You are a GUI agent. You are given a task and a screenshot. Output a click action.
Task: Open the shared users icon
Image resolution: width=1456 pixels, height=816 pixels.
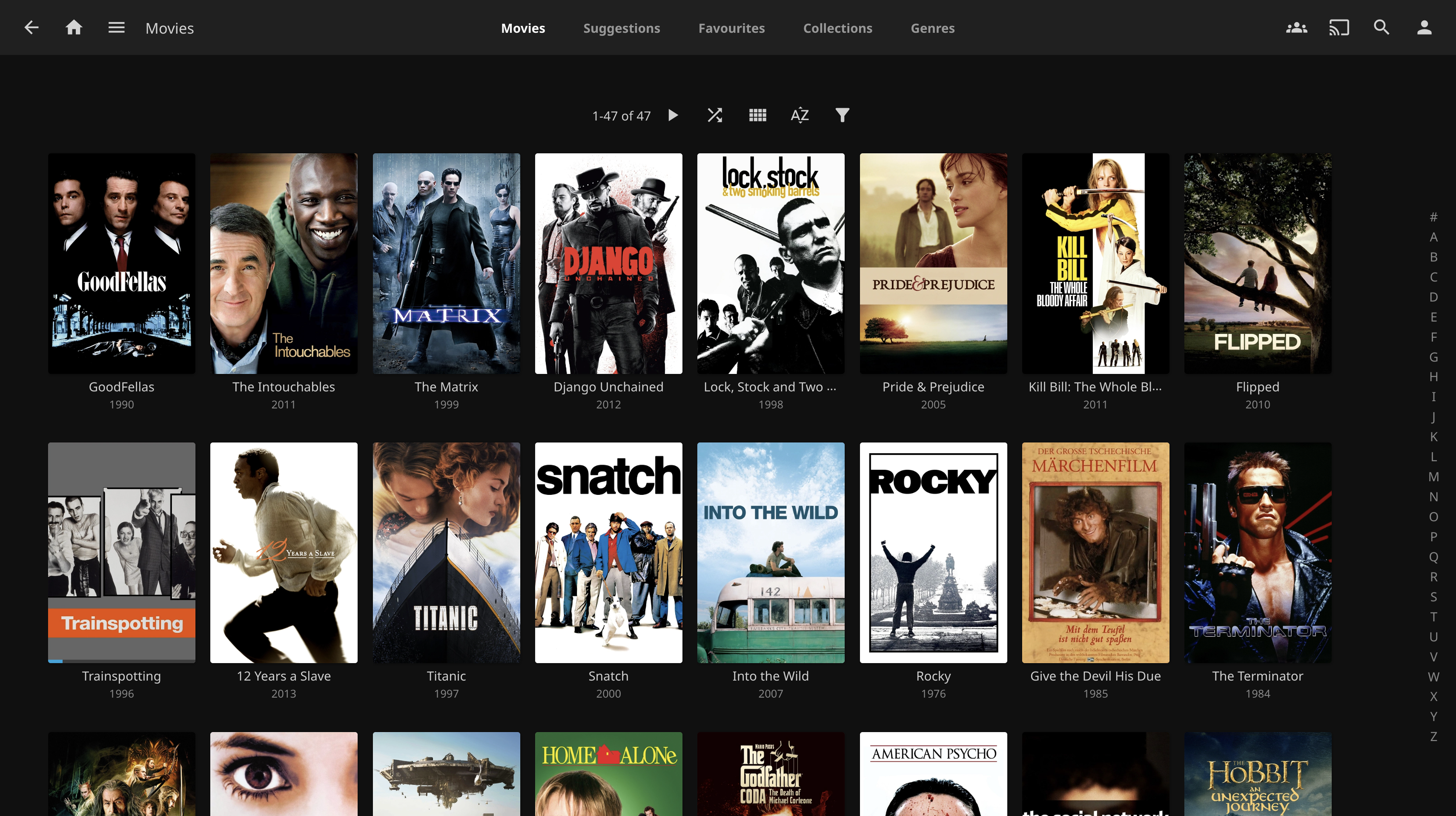1296,27
